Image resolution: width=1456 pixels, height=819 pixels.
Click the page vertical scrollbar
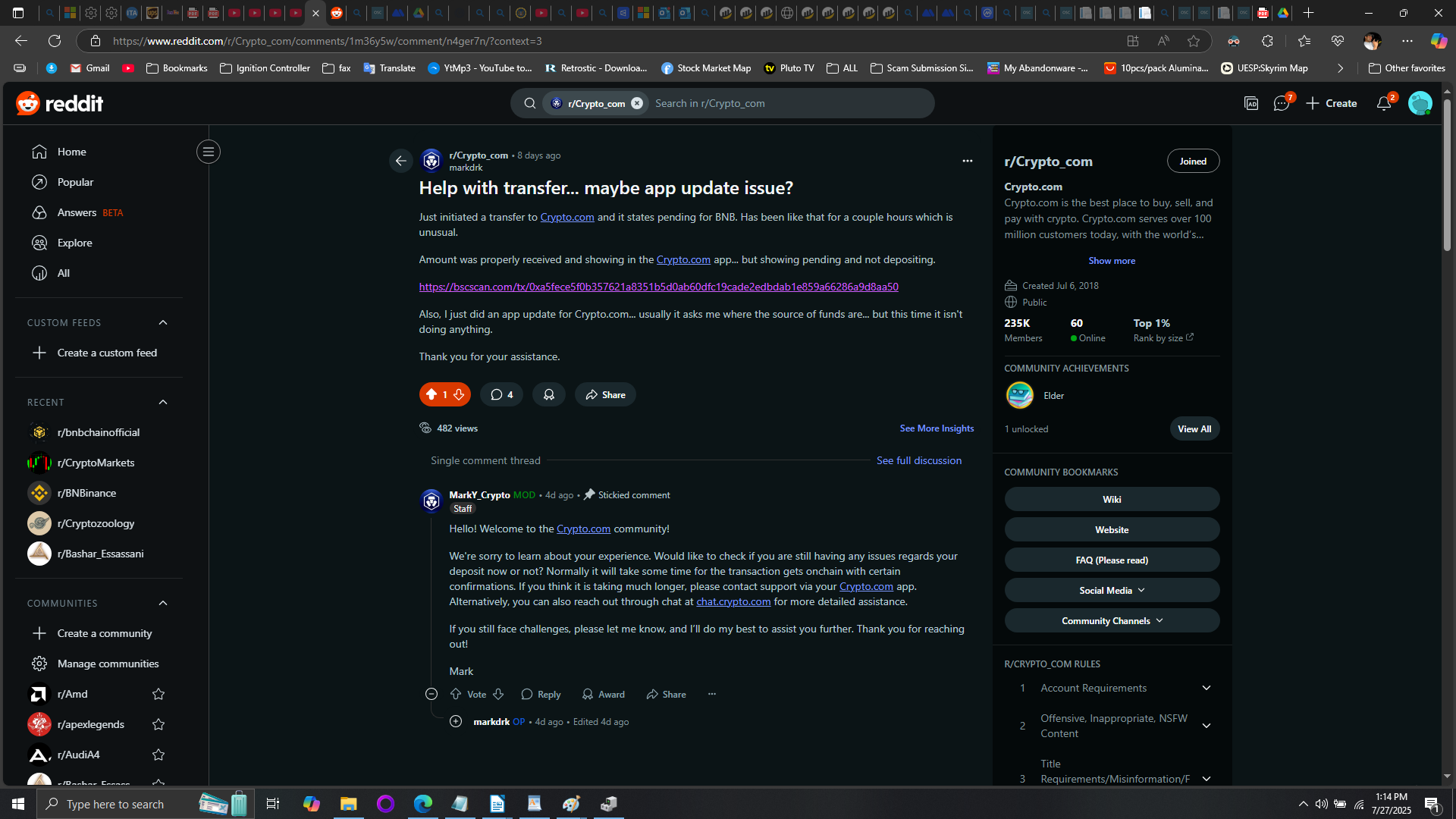[1447, 174]
